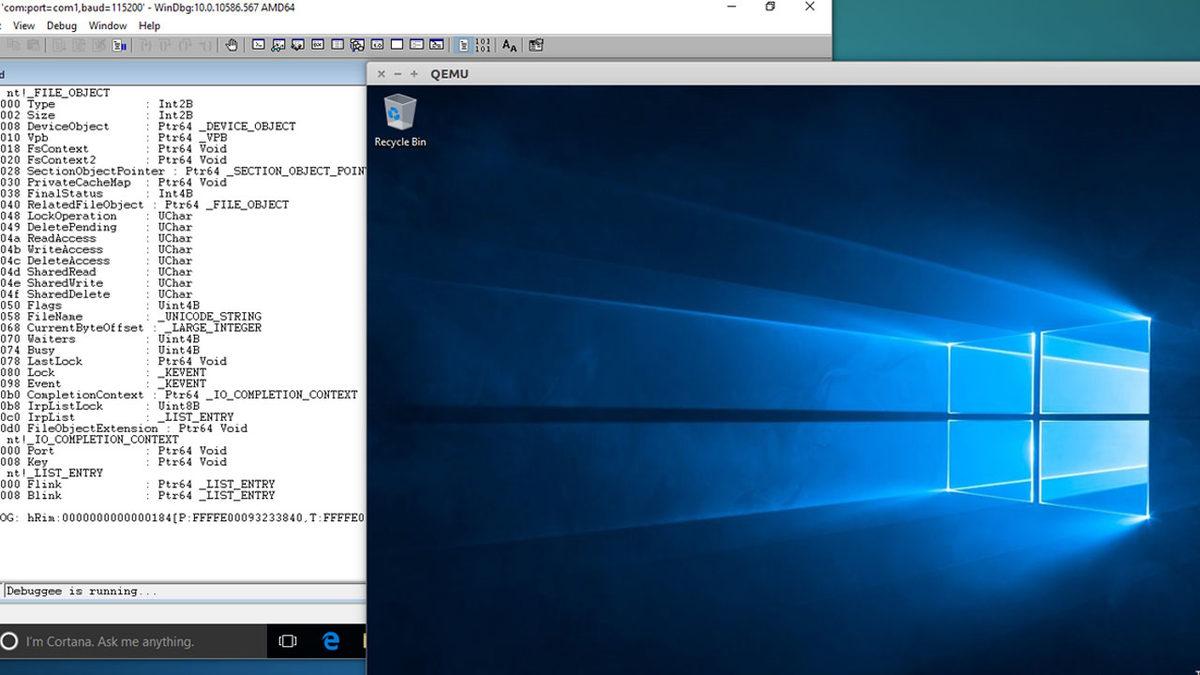1200x675 pixels.
Task: Open the Window menu in WinDbg
Action: point(106,26)
